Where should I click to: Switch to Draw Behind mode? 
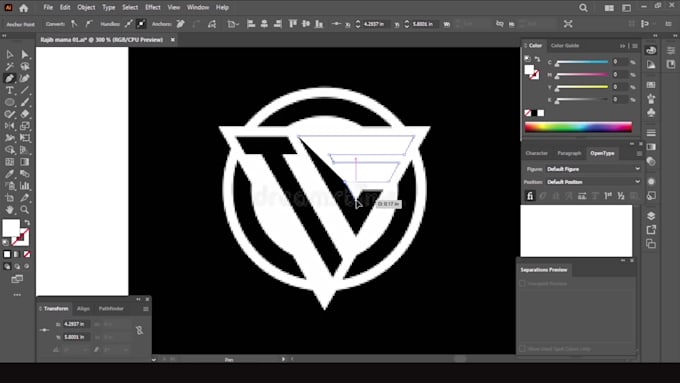(17, 266)
